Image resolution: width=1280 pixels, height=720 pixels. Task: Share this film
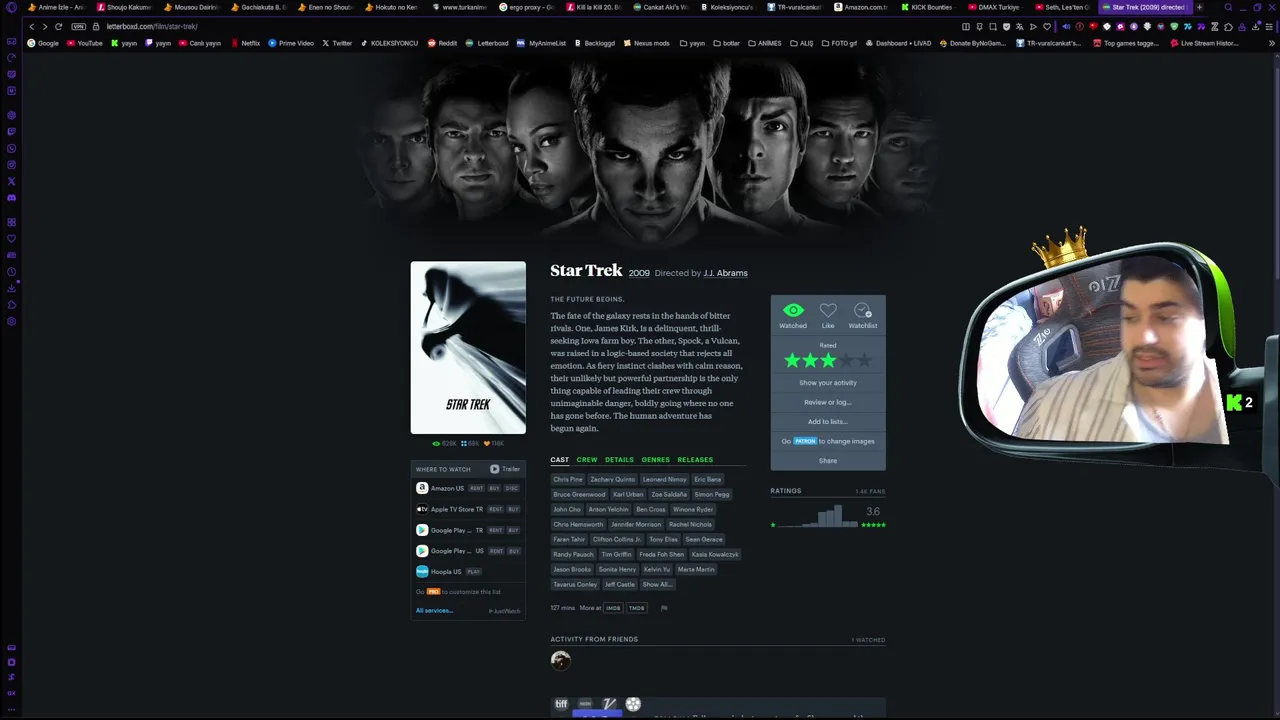point(828,460)
